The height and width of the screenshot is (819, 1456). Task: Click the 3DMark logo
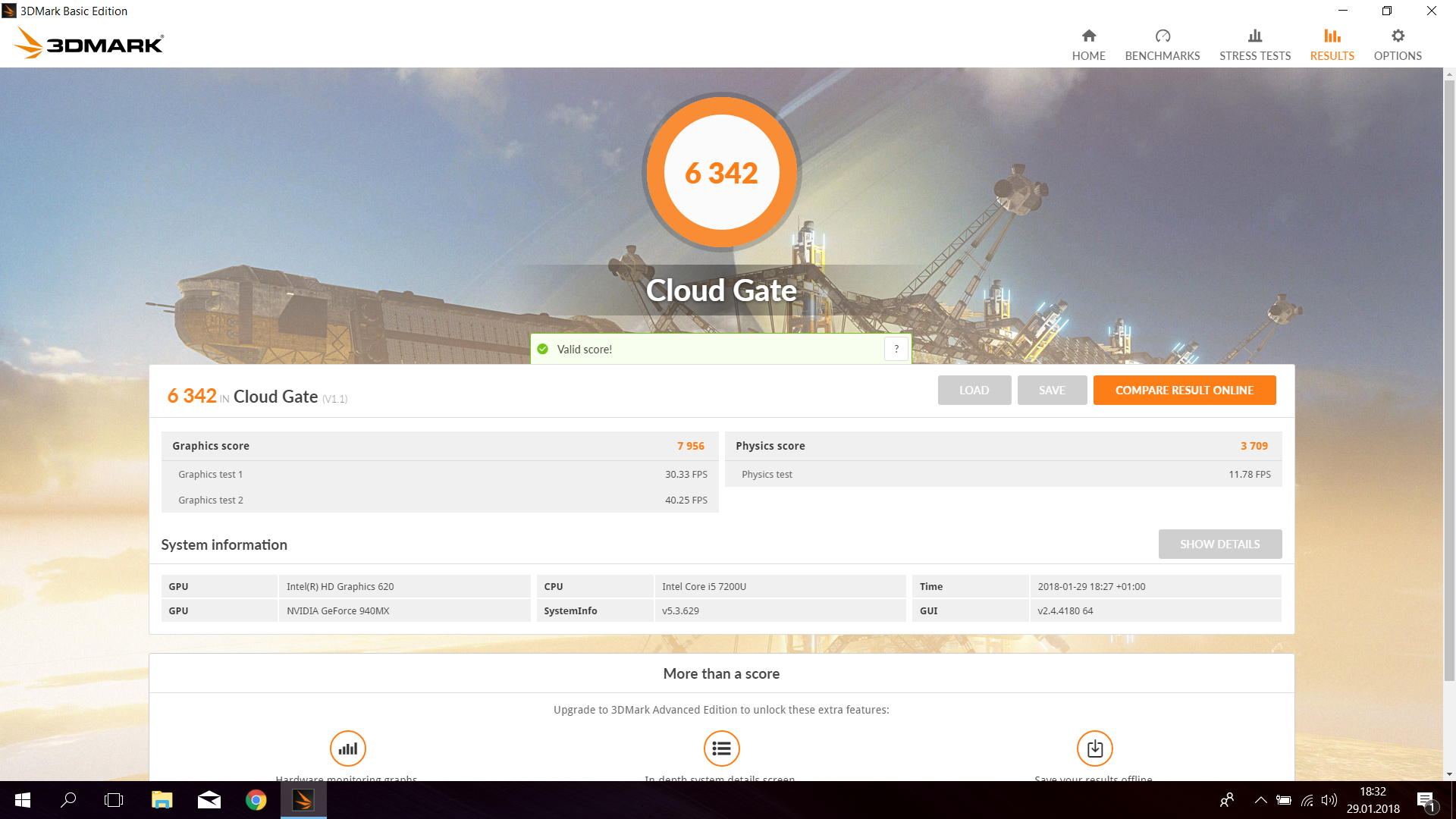(89, 43)
